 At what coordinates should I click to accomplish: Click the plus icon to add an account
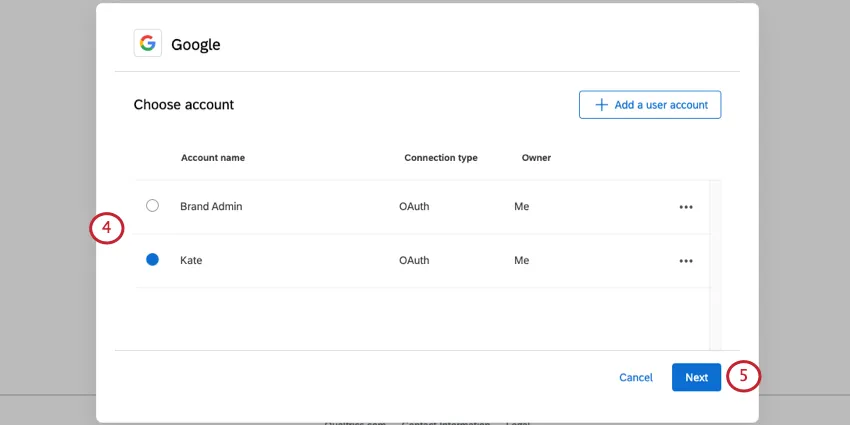(601, 105)
